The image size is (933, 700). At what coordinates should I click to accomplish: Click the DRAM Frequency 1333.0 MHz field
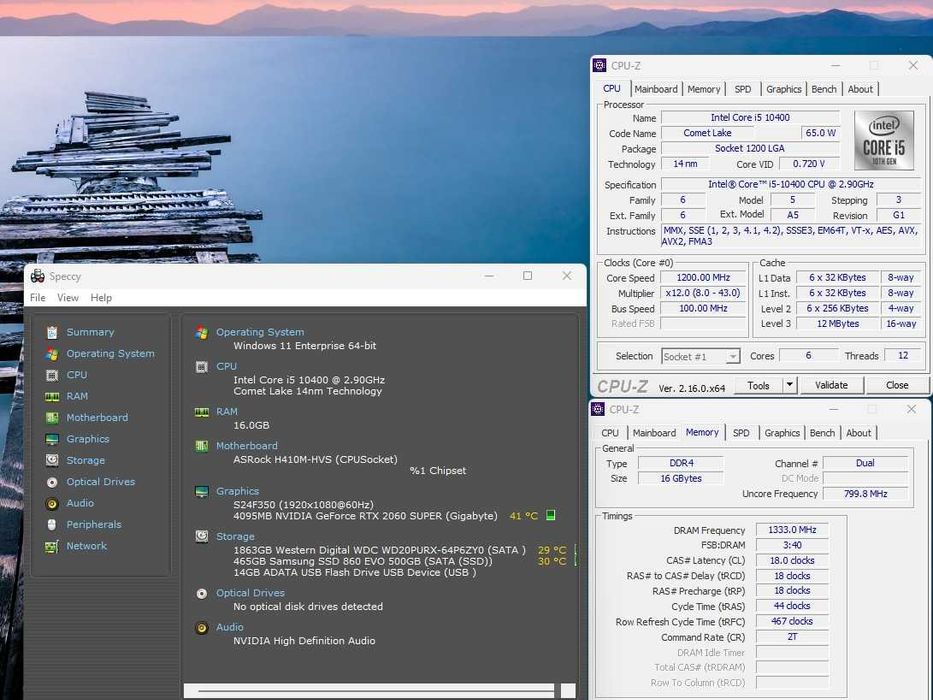[x=792, y=530]
